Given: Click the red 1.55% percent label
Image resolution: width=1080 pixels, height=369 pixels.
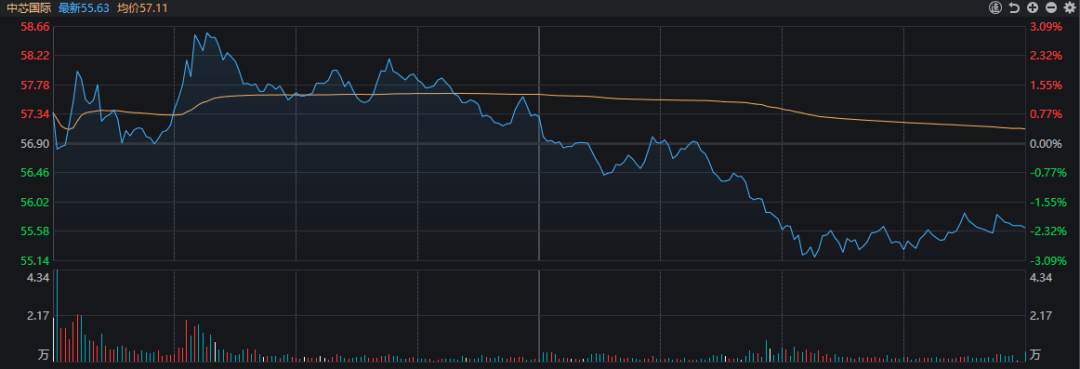Looking at the screenshot, I should [x=1046, y=85].
